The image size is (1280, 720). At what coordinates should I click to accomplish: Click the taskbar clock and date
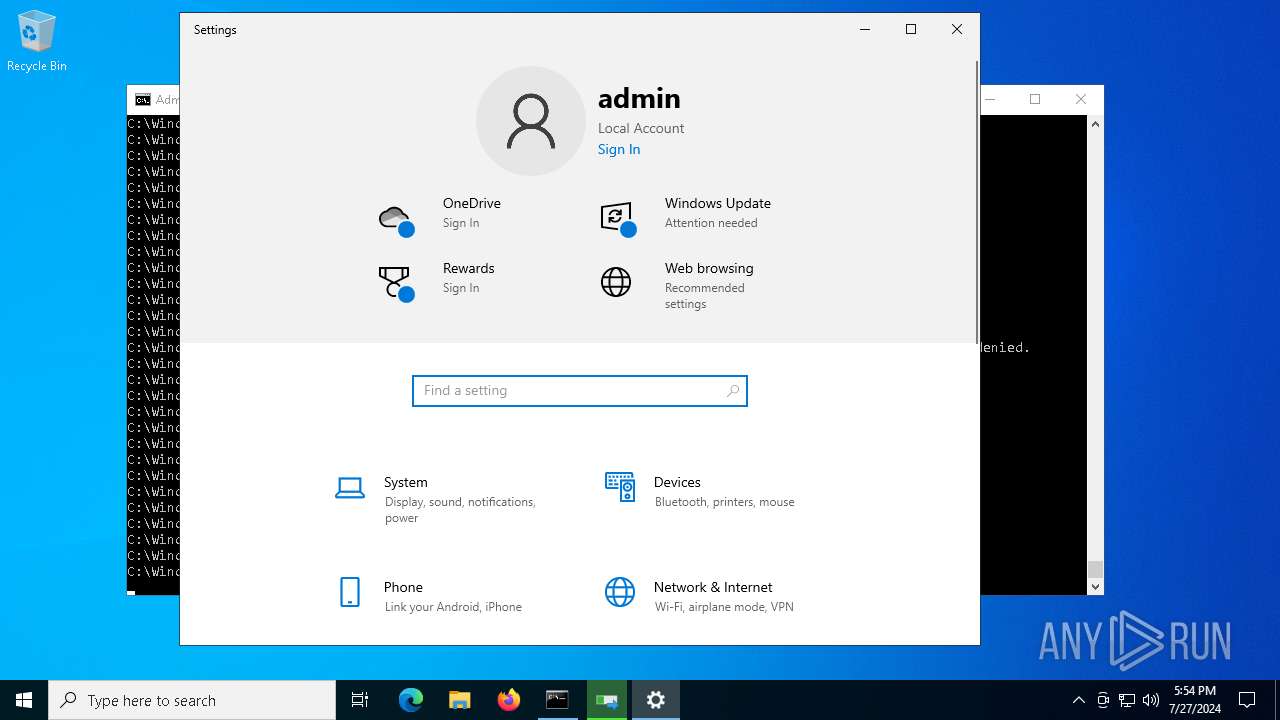[x=1195, y=700]
